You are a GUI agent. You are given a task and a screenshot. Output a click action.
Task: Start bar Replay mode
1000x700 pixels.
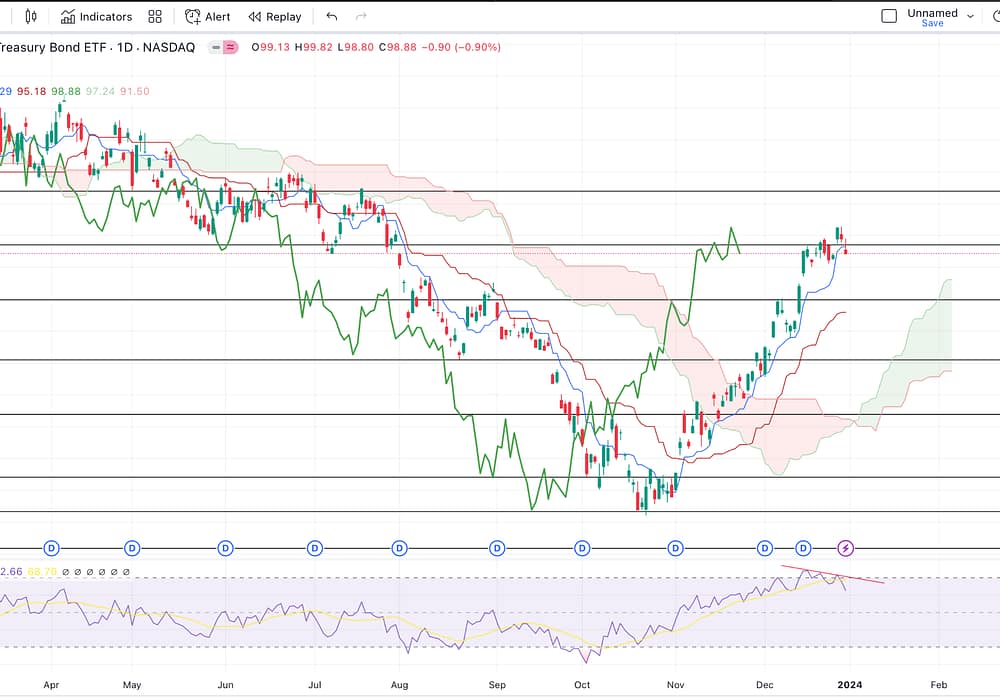275,16
